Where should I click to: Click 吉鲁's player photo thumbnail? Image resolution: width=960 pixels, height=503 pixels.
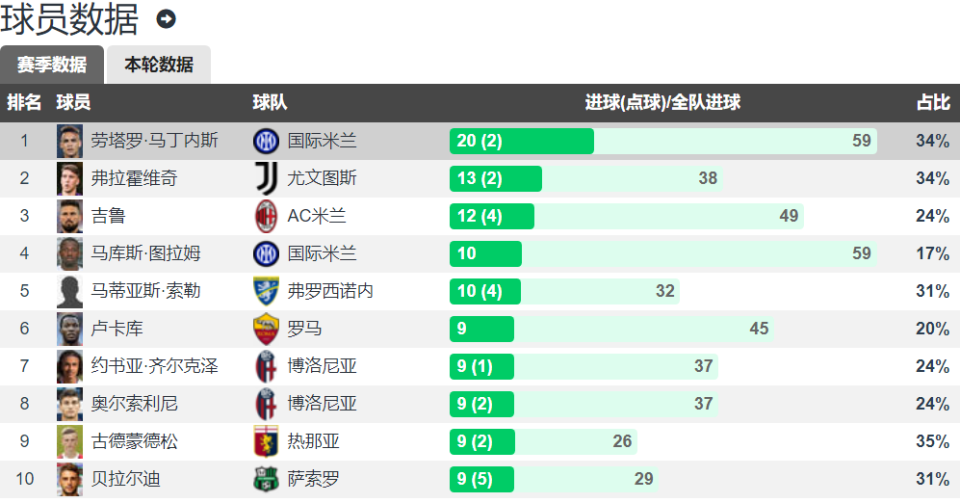point(70,216)
